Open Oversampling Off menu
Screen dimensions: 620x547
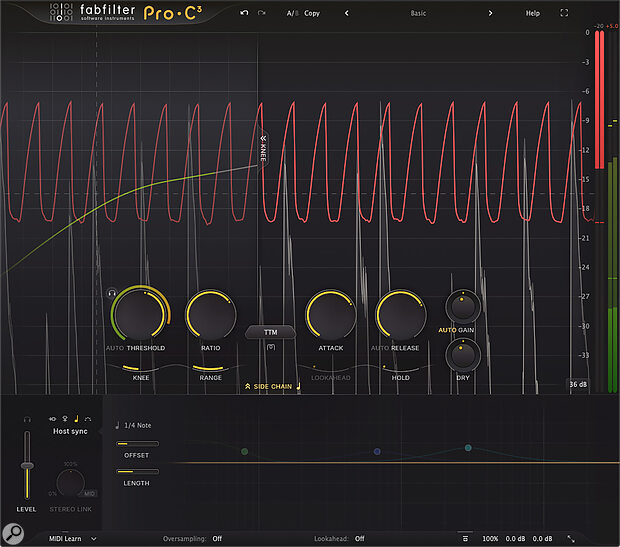tap(193, 539)
